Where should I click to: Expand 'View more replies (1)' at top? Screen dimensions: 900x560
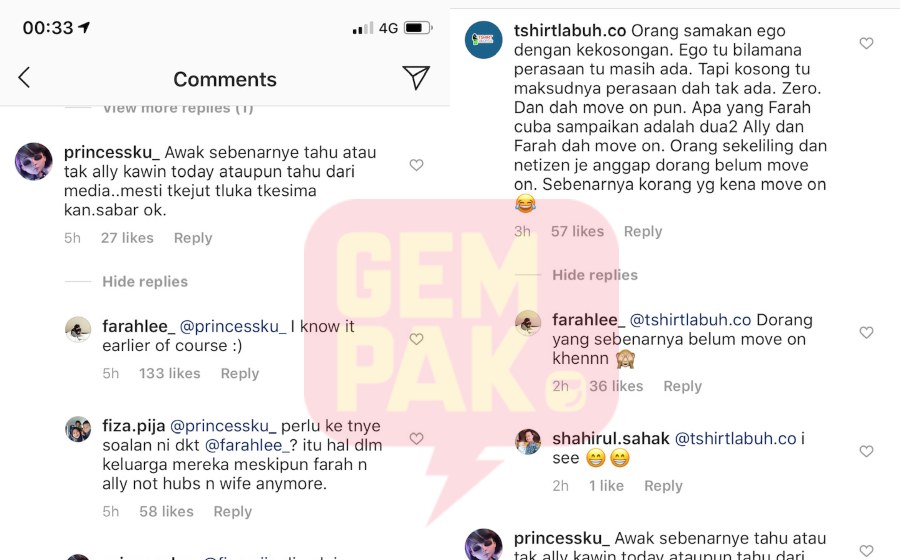178,108
